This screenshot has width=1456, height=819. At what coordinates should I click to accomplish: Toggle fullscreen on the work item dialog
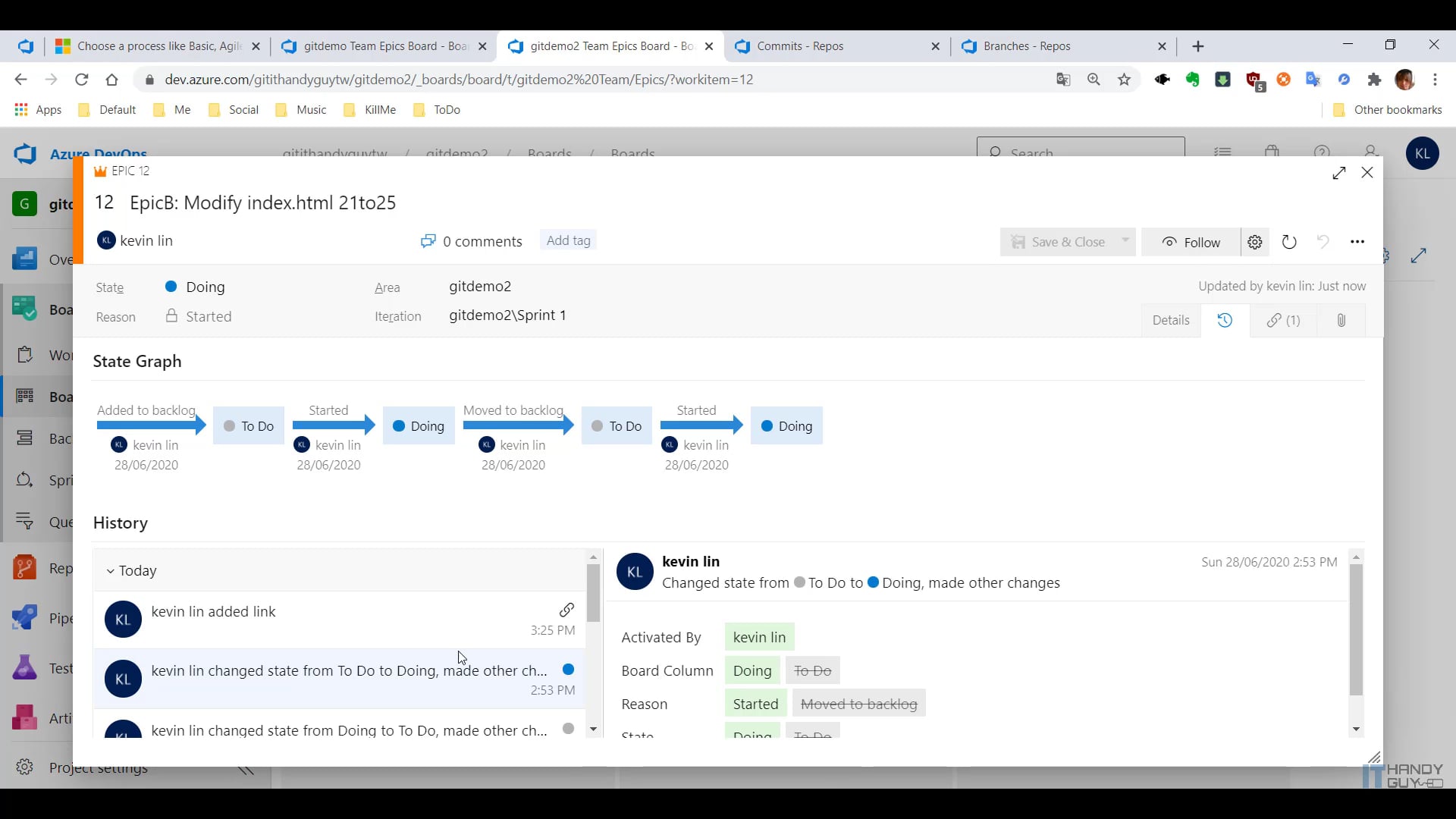point(1339,173)
